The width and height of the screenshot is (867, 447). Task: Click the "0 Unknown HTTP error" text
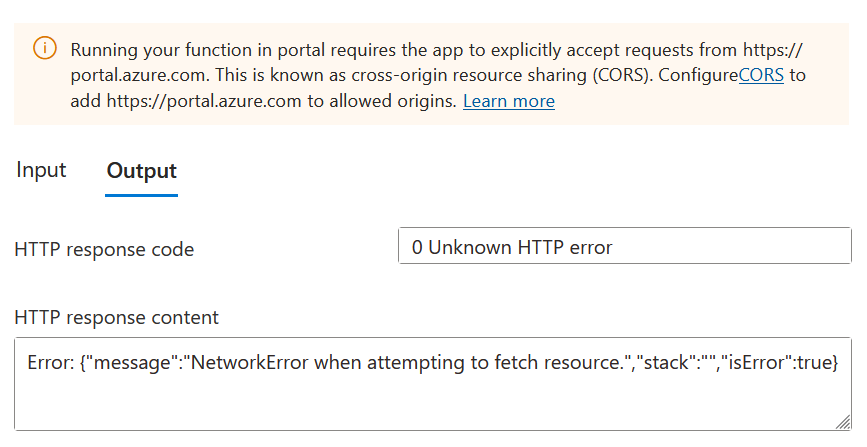tap(512, 247)
